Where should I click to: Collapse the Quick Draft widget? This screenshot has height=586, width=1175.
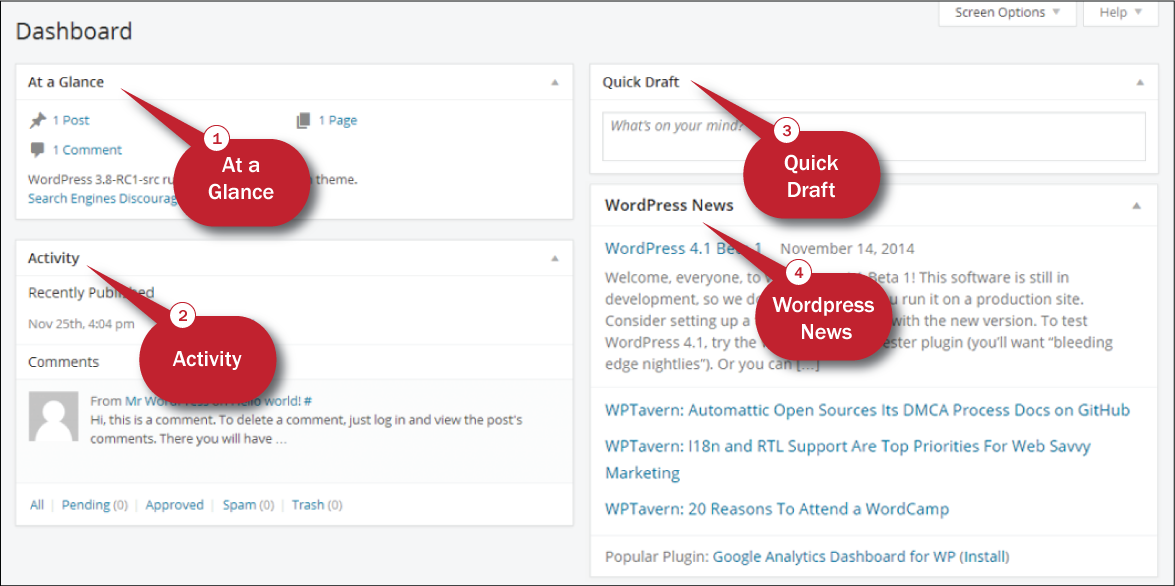click(x=1140, y=82)
